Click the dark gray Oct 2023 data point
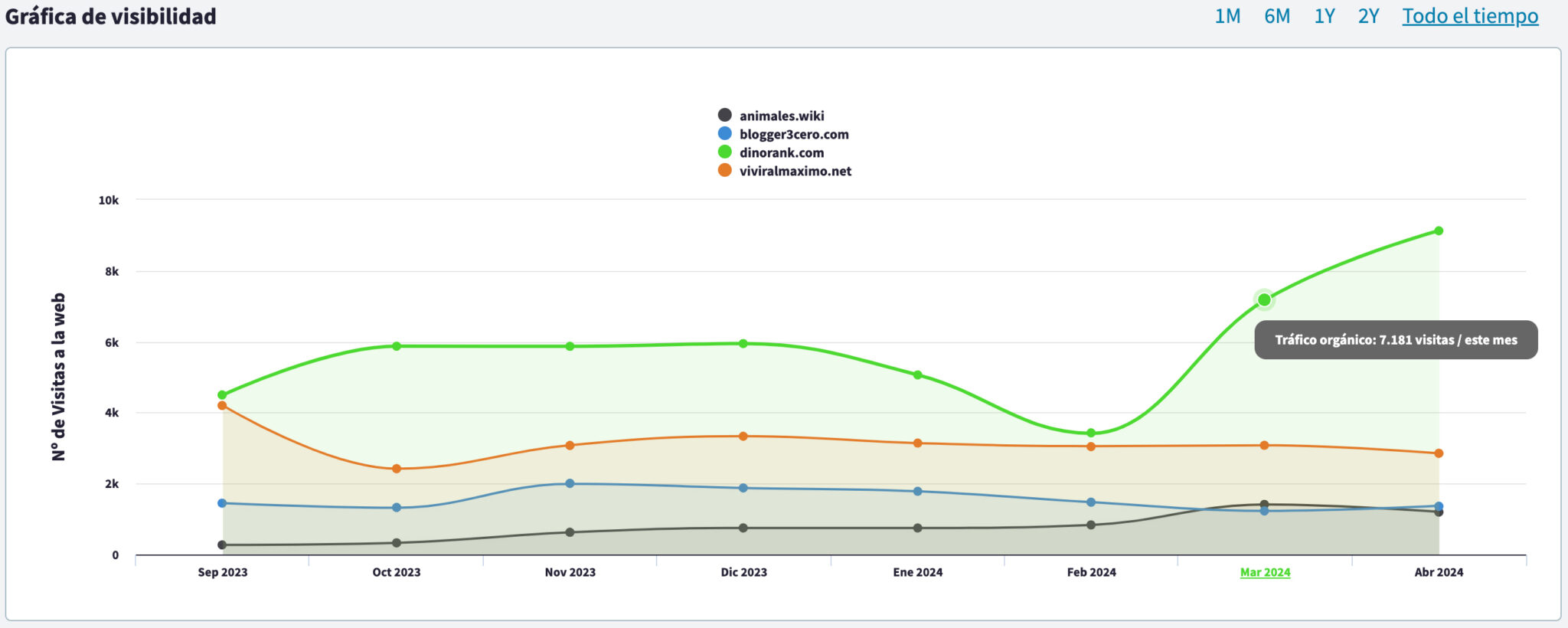1568x628 pixels. pyautogui.click(x=397, y=543)
